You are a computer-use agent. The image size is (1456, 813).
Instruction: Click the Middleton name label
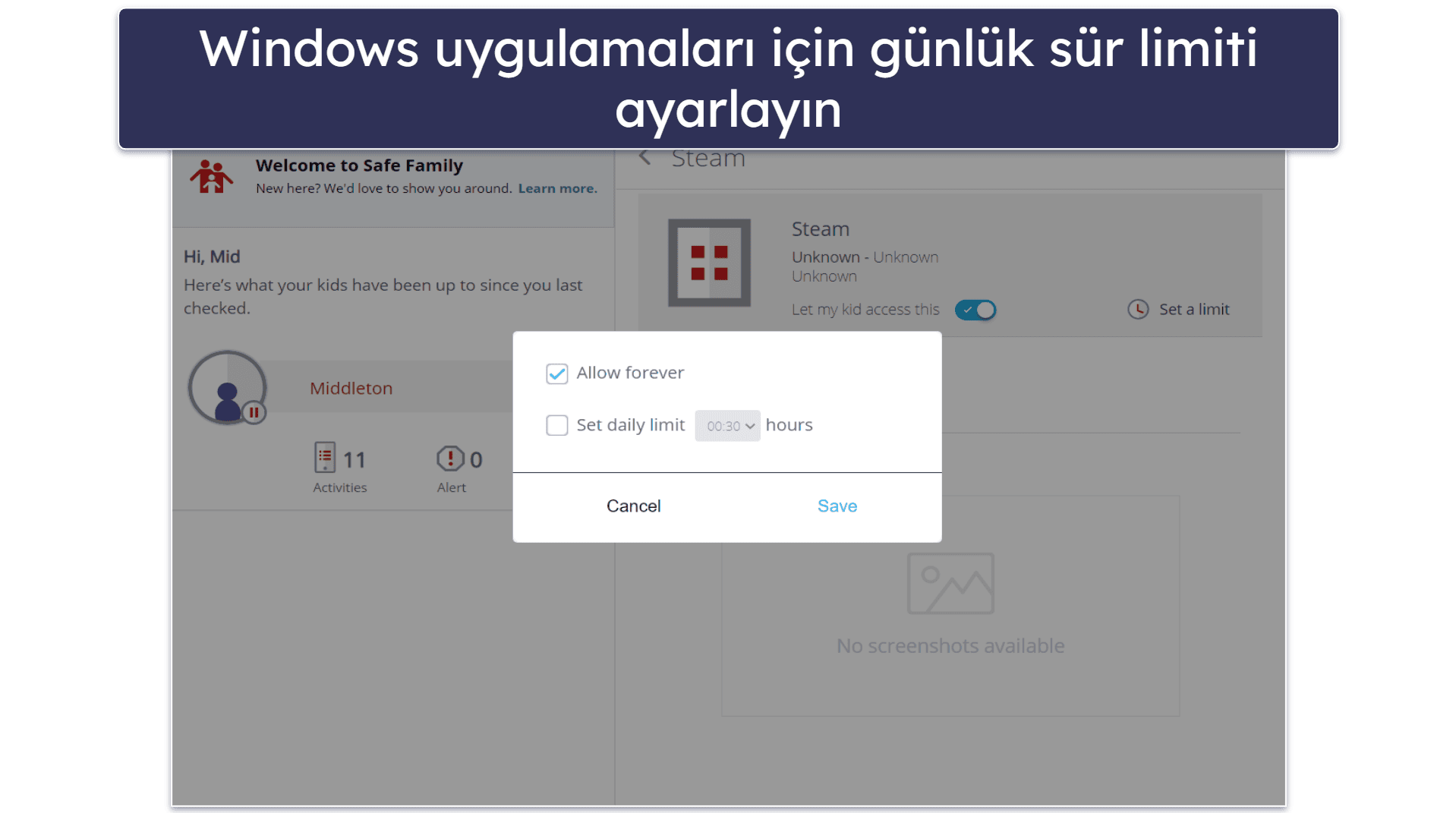pos(351,389)
